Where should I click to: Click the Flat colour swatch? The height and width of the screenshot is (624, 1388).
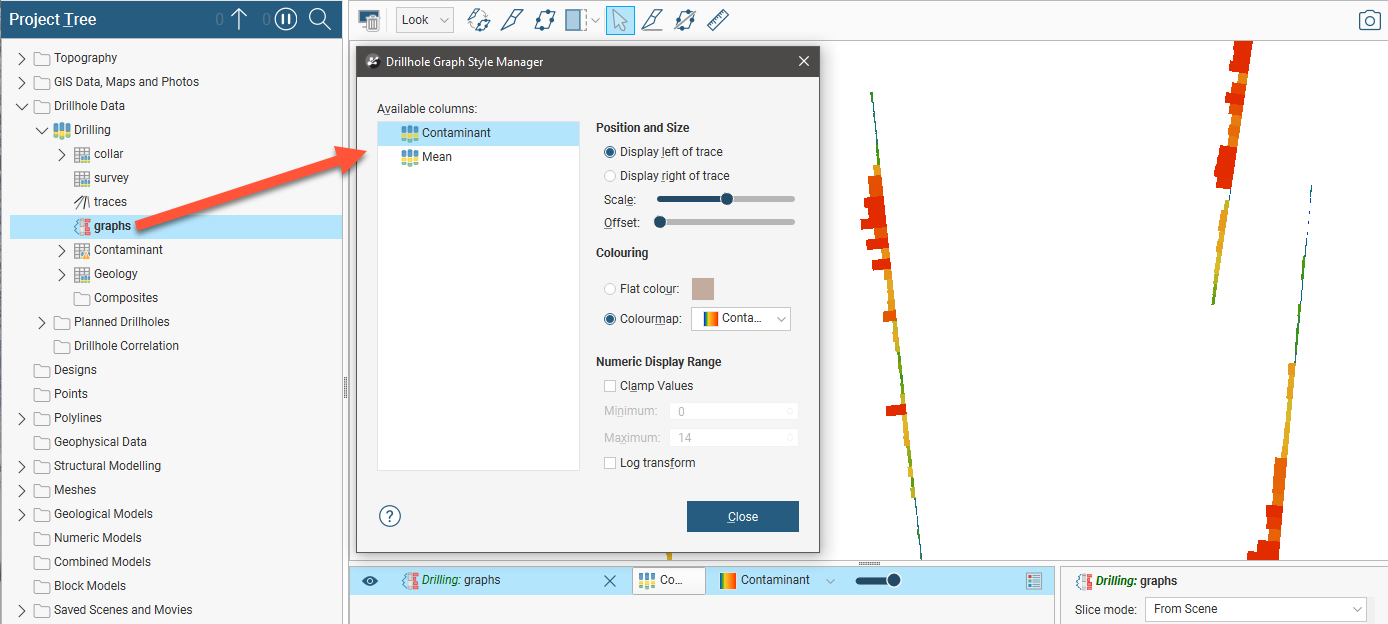(x=703, y=289)
